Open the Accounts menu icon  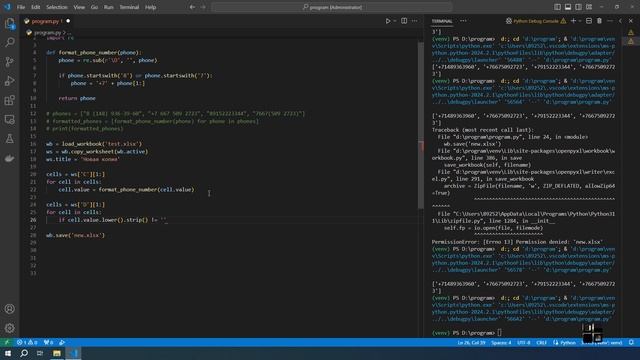(x=9, y=309)
